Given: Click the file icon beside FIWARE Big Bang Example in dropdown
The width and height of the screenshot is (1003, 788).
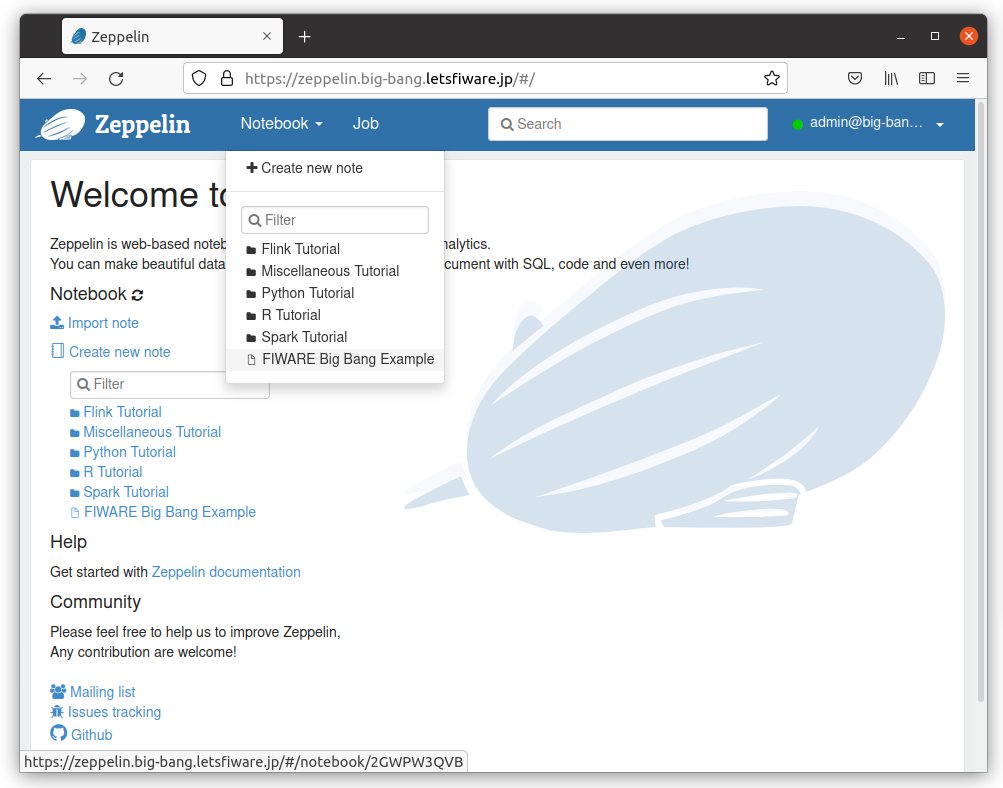Looking at the screenshot, I should (x=251, y=360).
